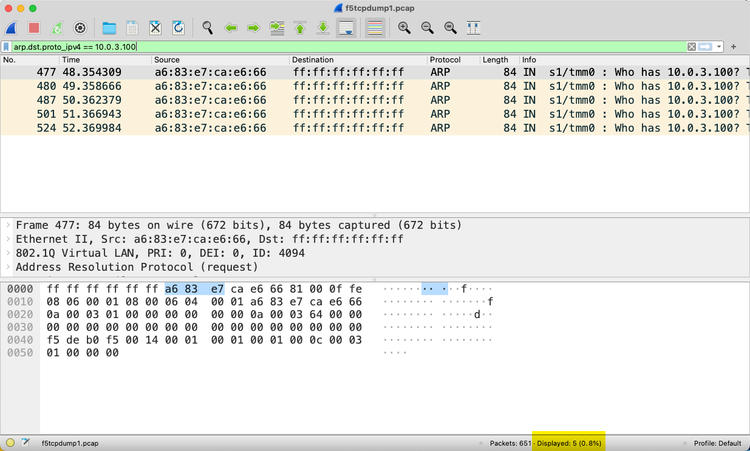Toggle packet list colorization
Image resolution: width=750 pixels, height=451 pixels.
375,27
